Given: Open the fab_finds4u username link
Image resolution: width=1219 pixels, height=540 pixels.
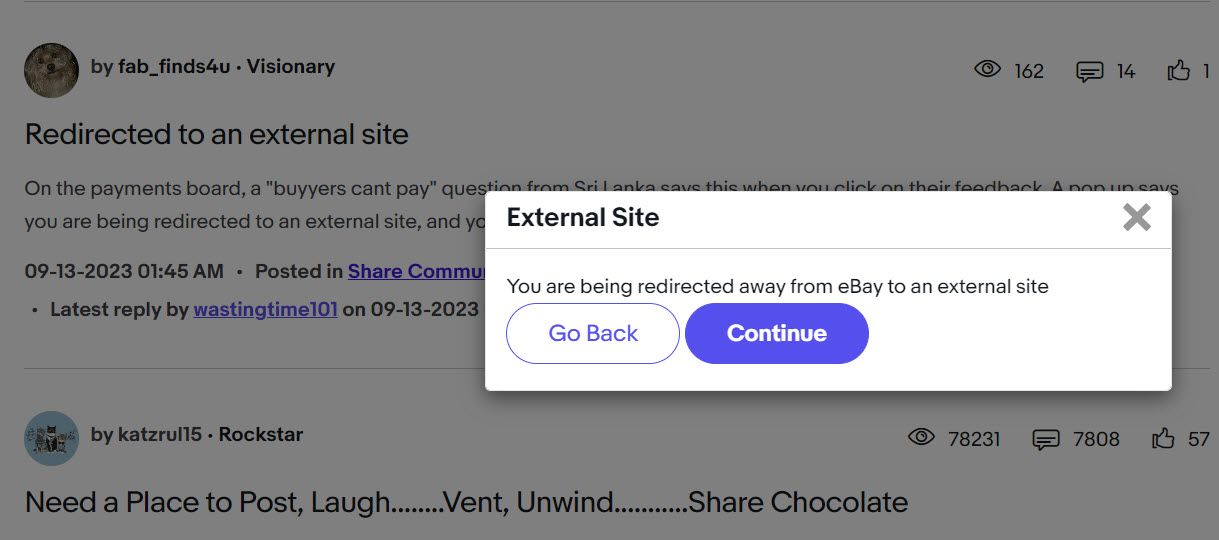Looking at the screenshot, I should click(x=175, y=67).
